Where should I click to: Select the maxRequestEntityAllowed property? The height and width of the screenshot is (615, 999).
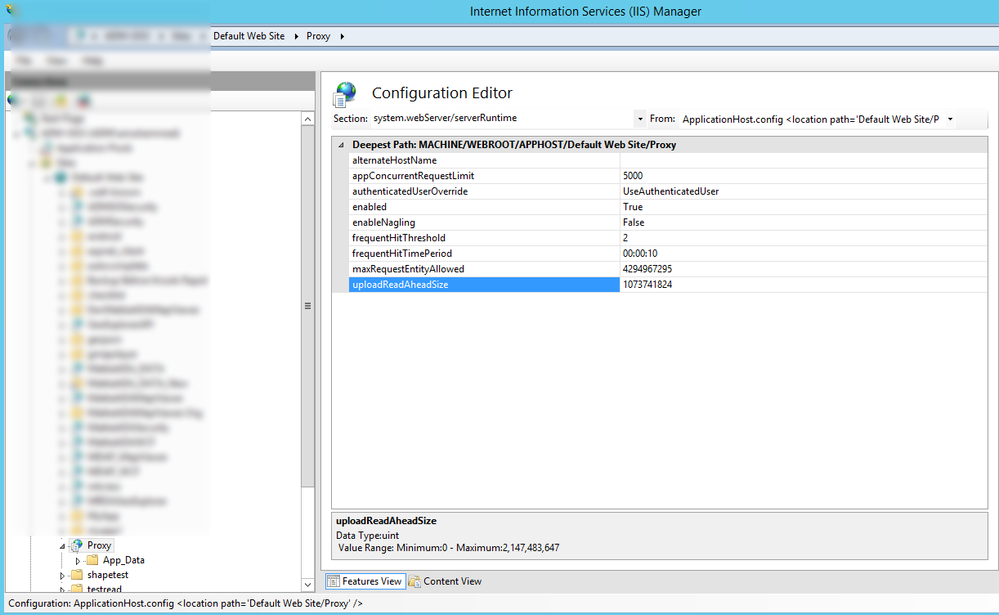coord(484,269)
